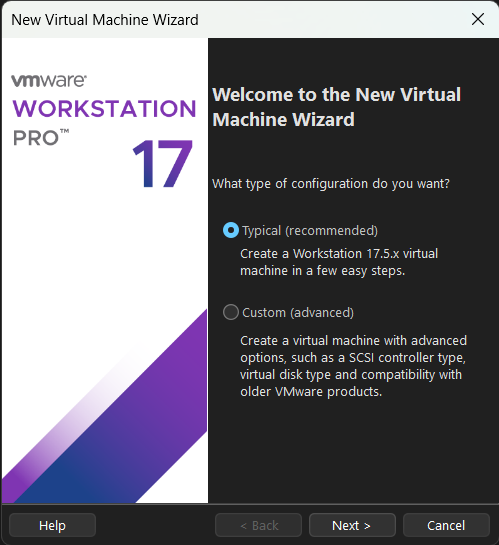Screen dimensions: 499x545
Task: Open Help for the wizard
Action: (x=52, y=525)
